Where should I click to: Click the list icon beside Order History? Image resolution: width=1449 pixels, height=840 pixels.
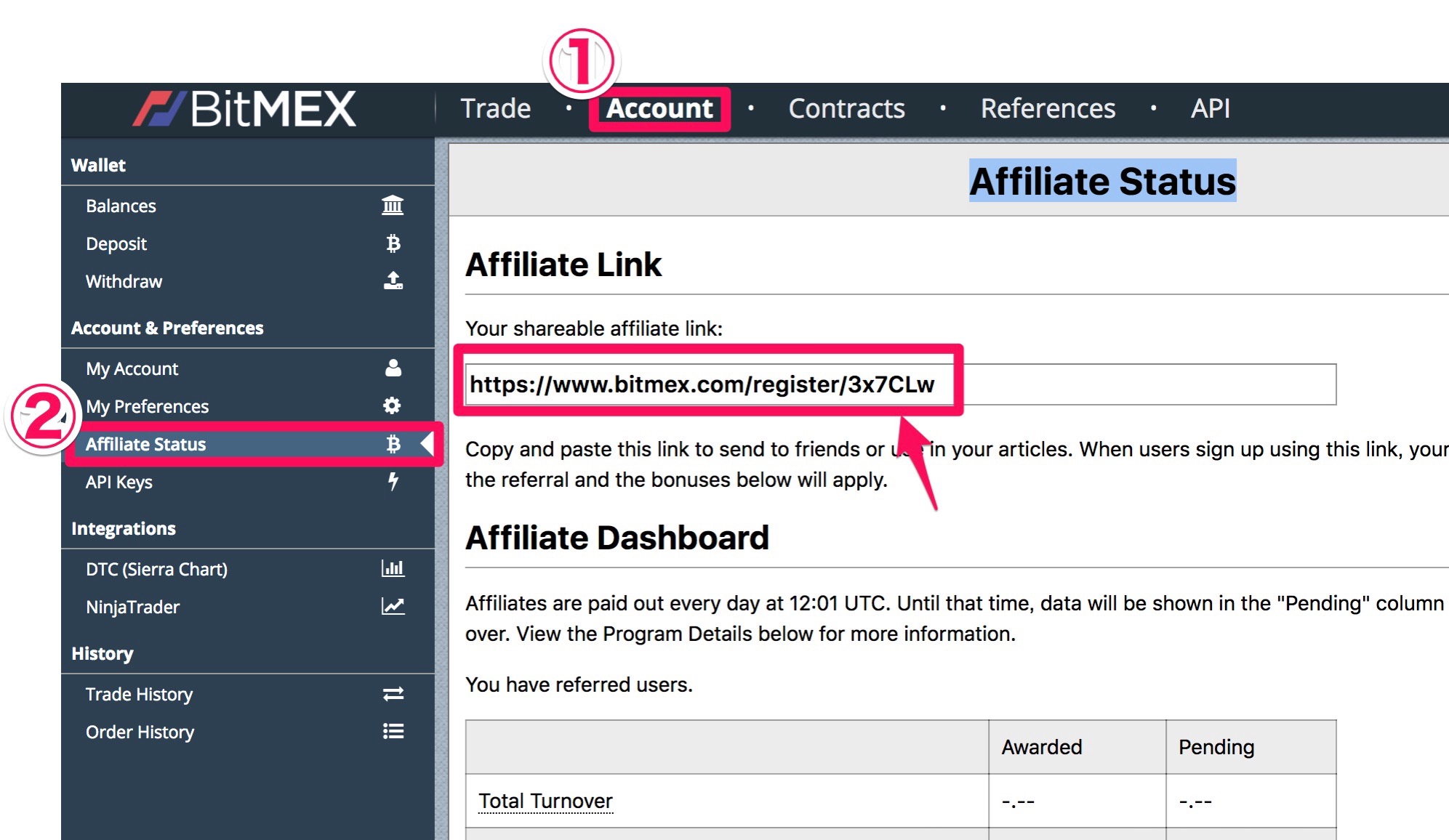click(393, 731)
